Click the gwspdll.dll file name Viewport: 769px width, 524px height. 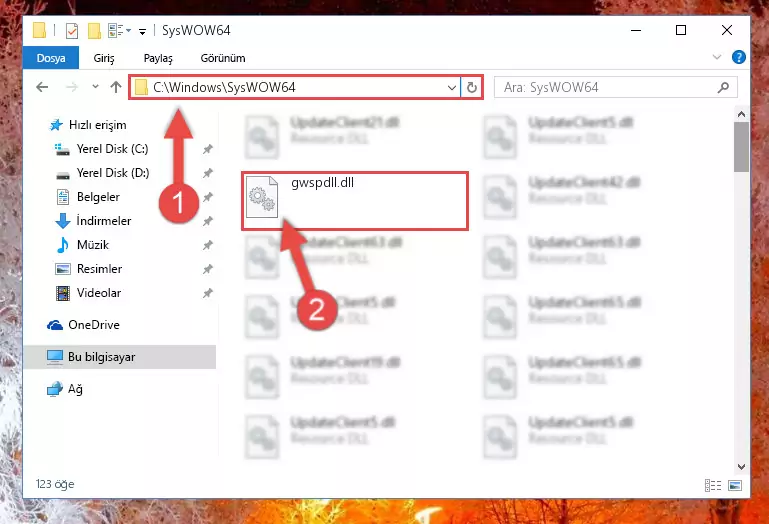322,183
